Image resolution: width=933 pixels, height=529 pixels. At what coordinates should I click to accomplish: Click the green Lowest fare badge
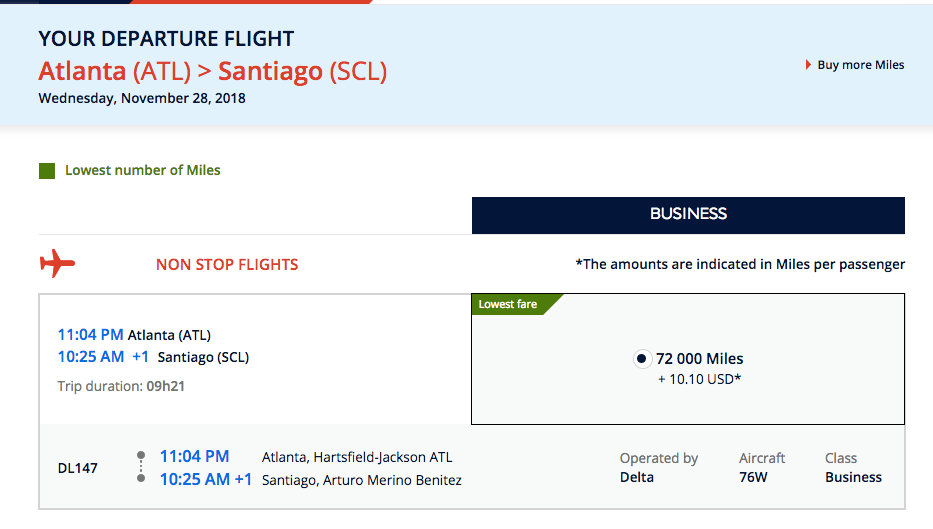pos(510,304)
